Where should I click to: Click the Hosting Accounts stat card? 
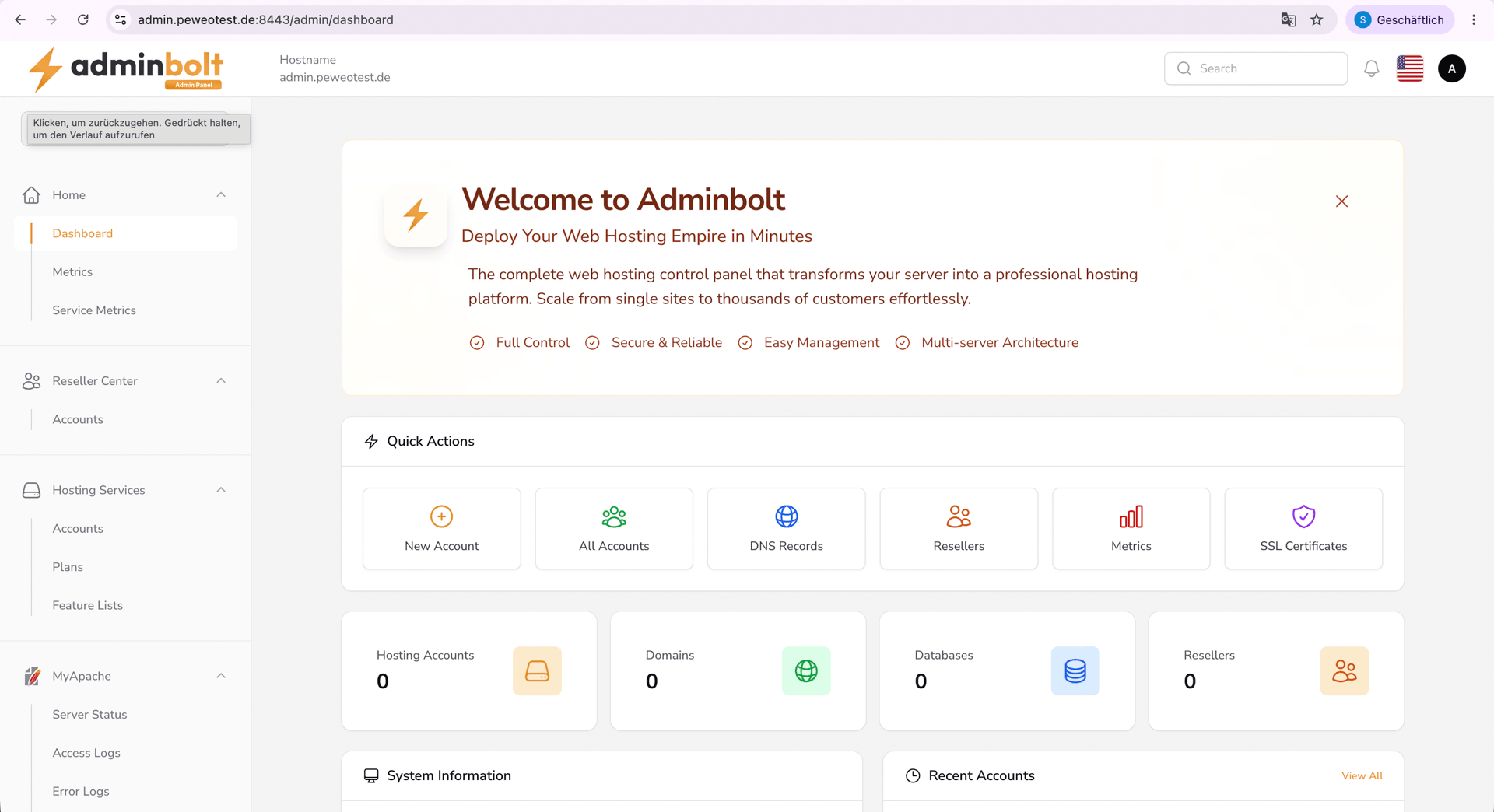[x=469, y=670]
